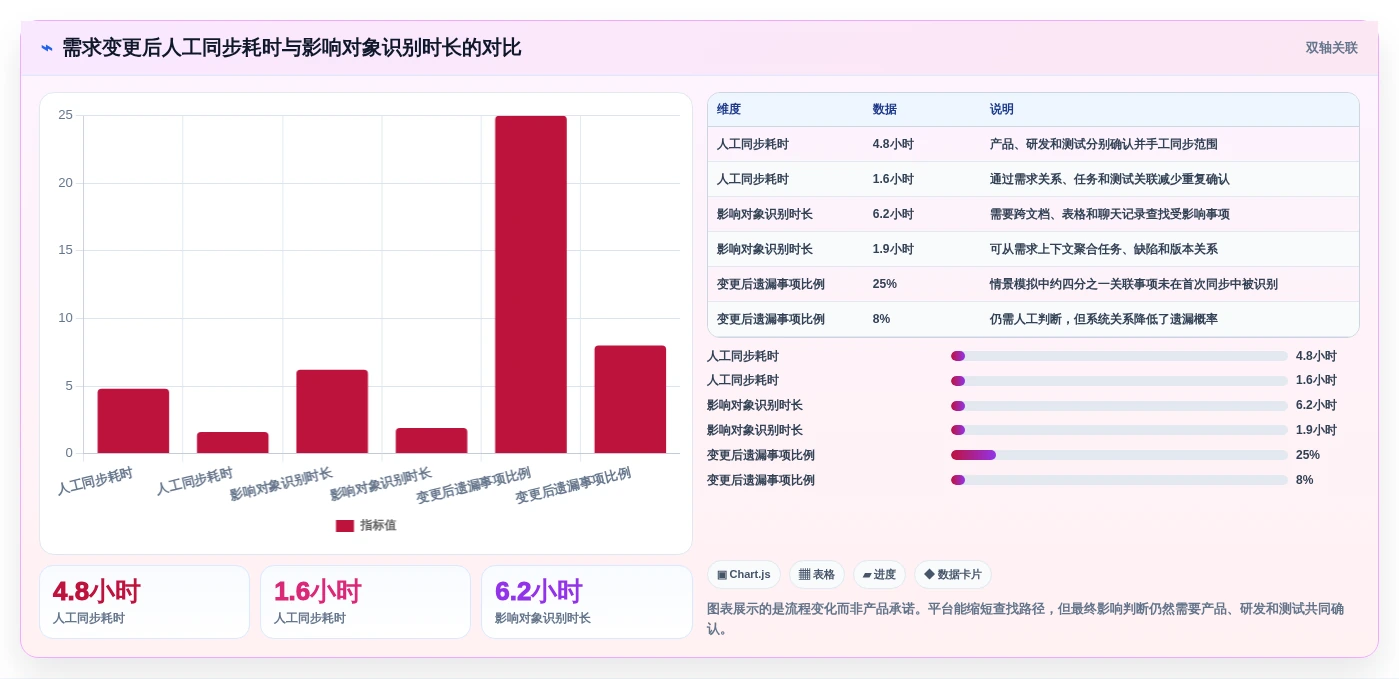Click table cell 情景模拟中约四分之一关联事项未在首次同步中被识别
This screenshot has height=679, width=1399.
click(1134, 284)
